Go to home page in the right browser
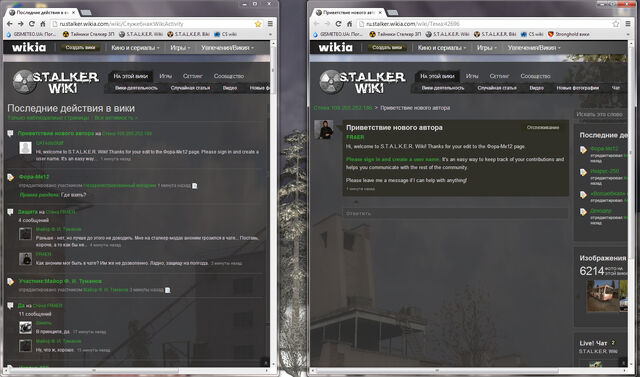The image size is (640, 377). coord(350,24)
